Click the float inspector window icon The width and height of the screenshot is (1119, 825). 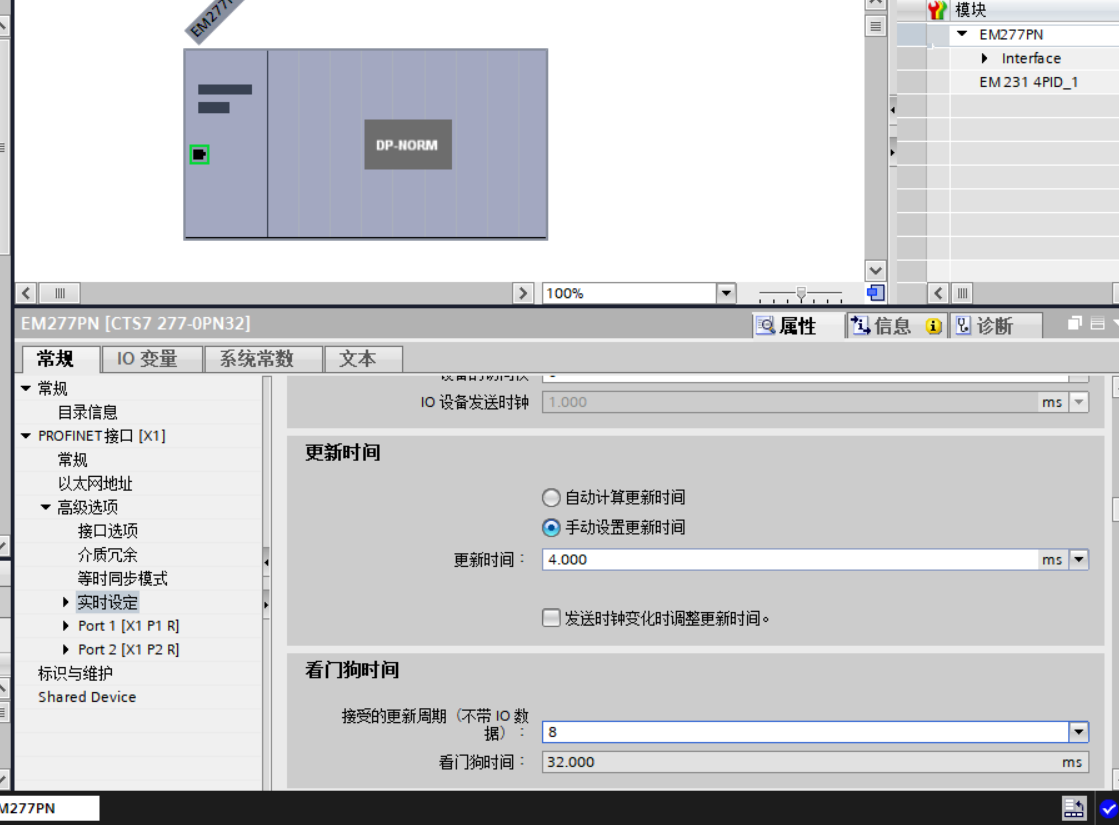click(1075, 323)
